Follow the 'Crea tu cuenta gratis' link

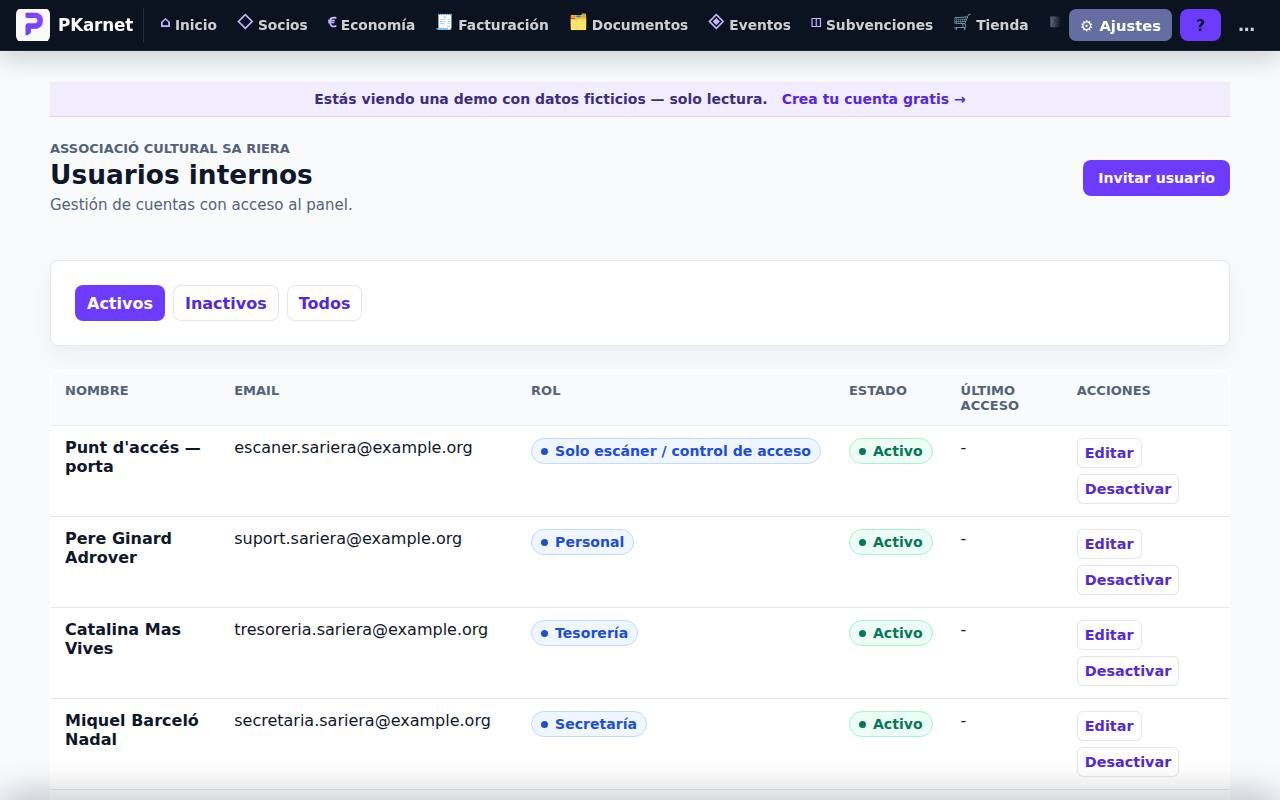[x=873, y=99]
